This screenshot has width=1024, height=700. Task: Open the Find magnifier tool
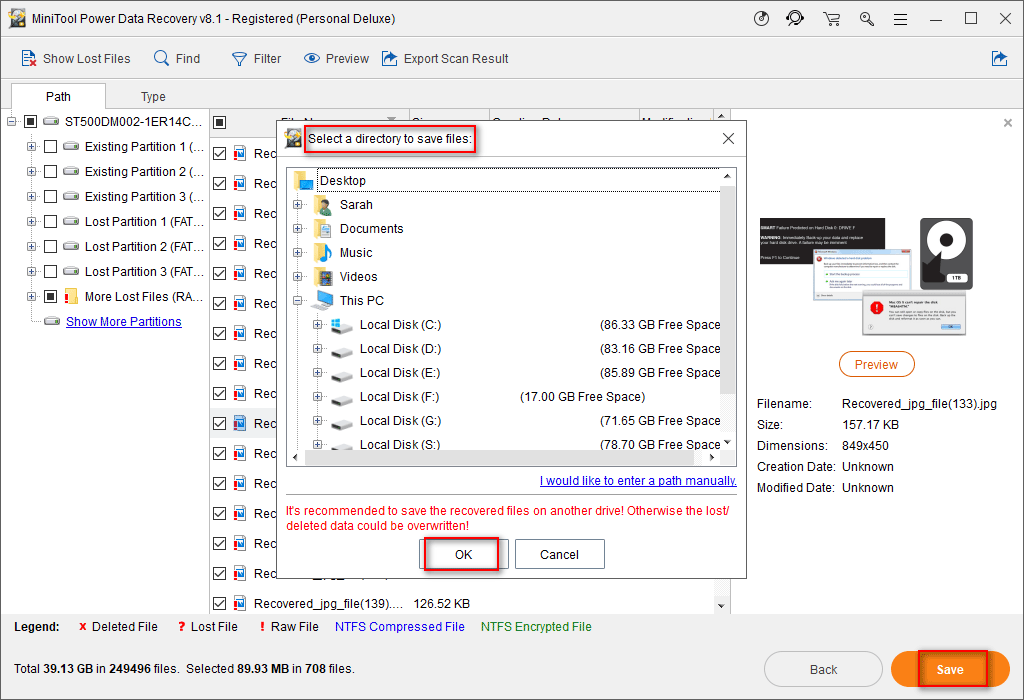tap(161, 58)
